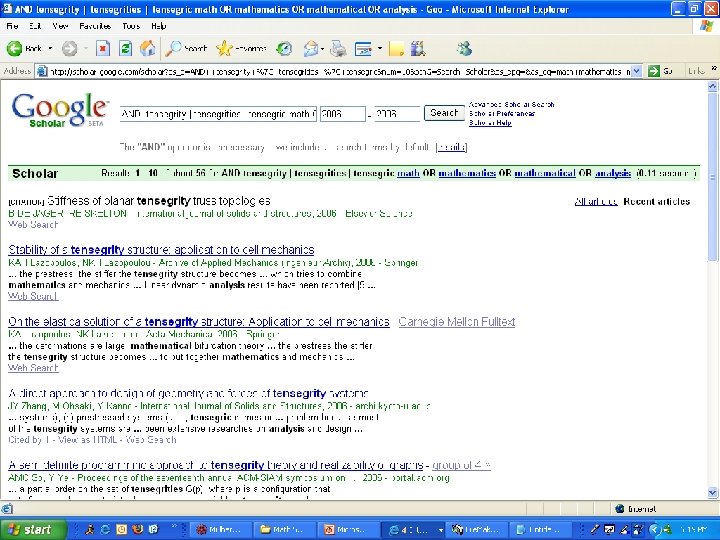The image size is (720, 540).
Task: Open 'A semidefinite programming approach' result
Action: pyautogui.click(x=216, y=465)
